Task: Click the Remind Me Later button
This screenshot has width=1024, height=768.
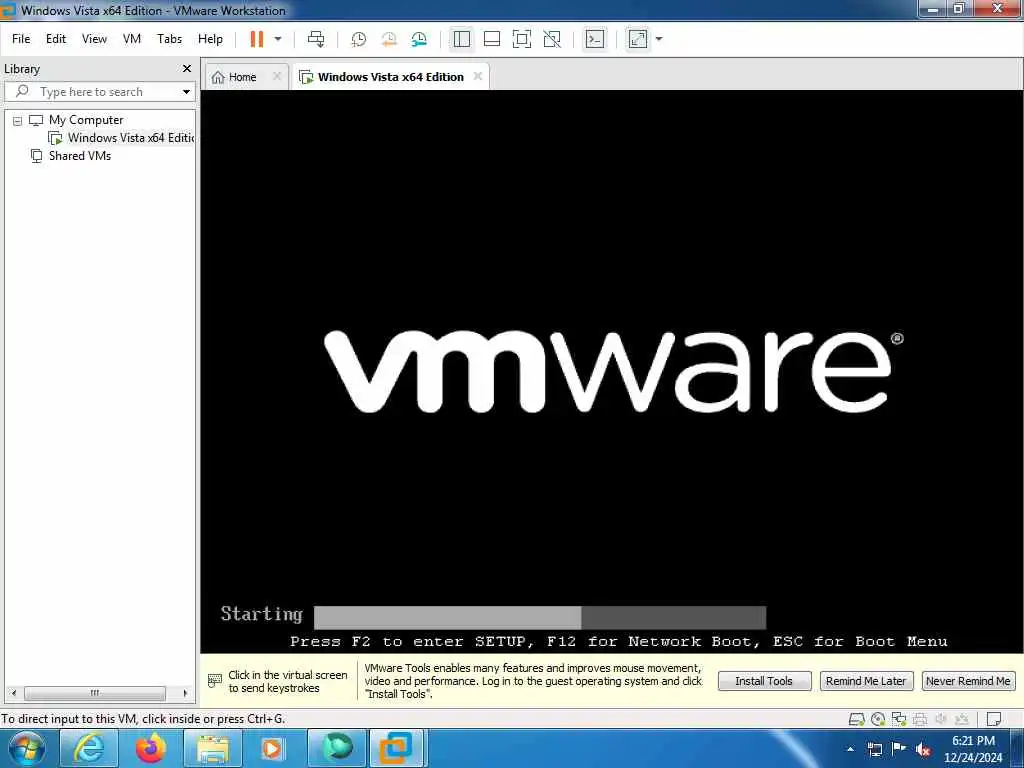Action: coord(865,681)
